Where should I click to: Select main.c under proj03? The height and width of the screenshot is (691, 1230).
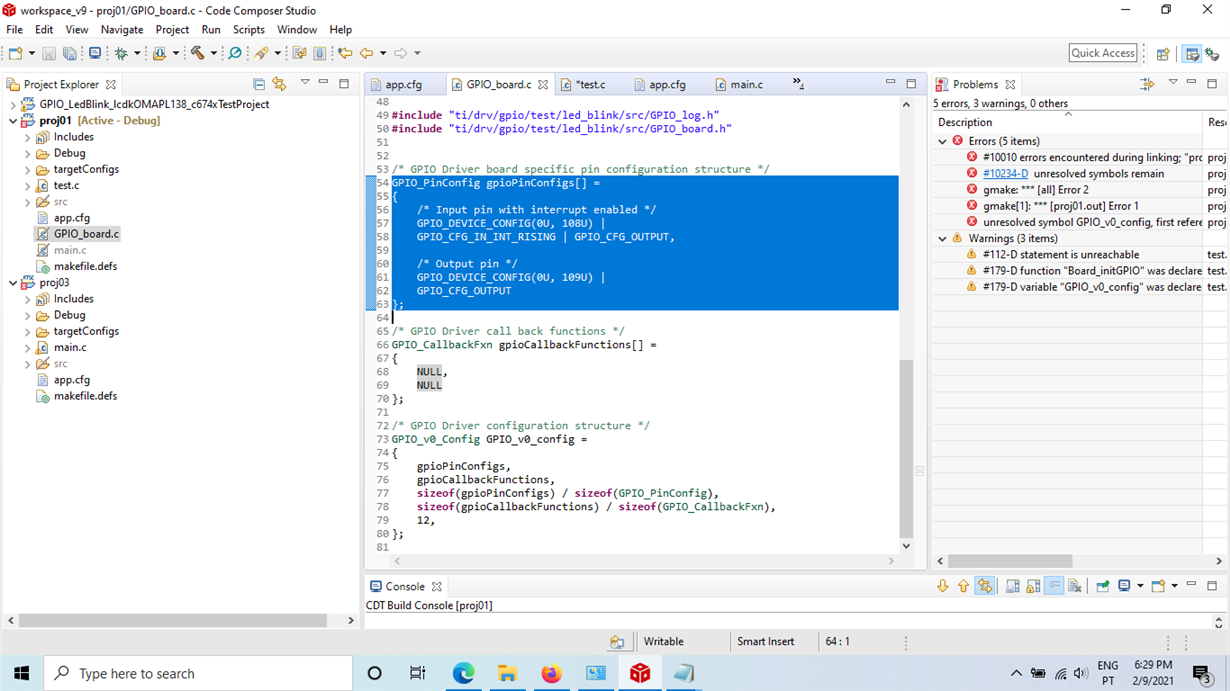point(70,348)
